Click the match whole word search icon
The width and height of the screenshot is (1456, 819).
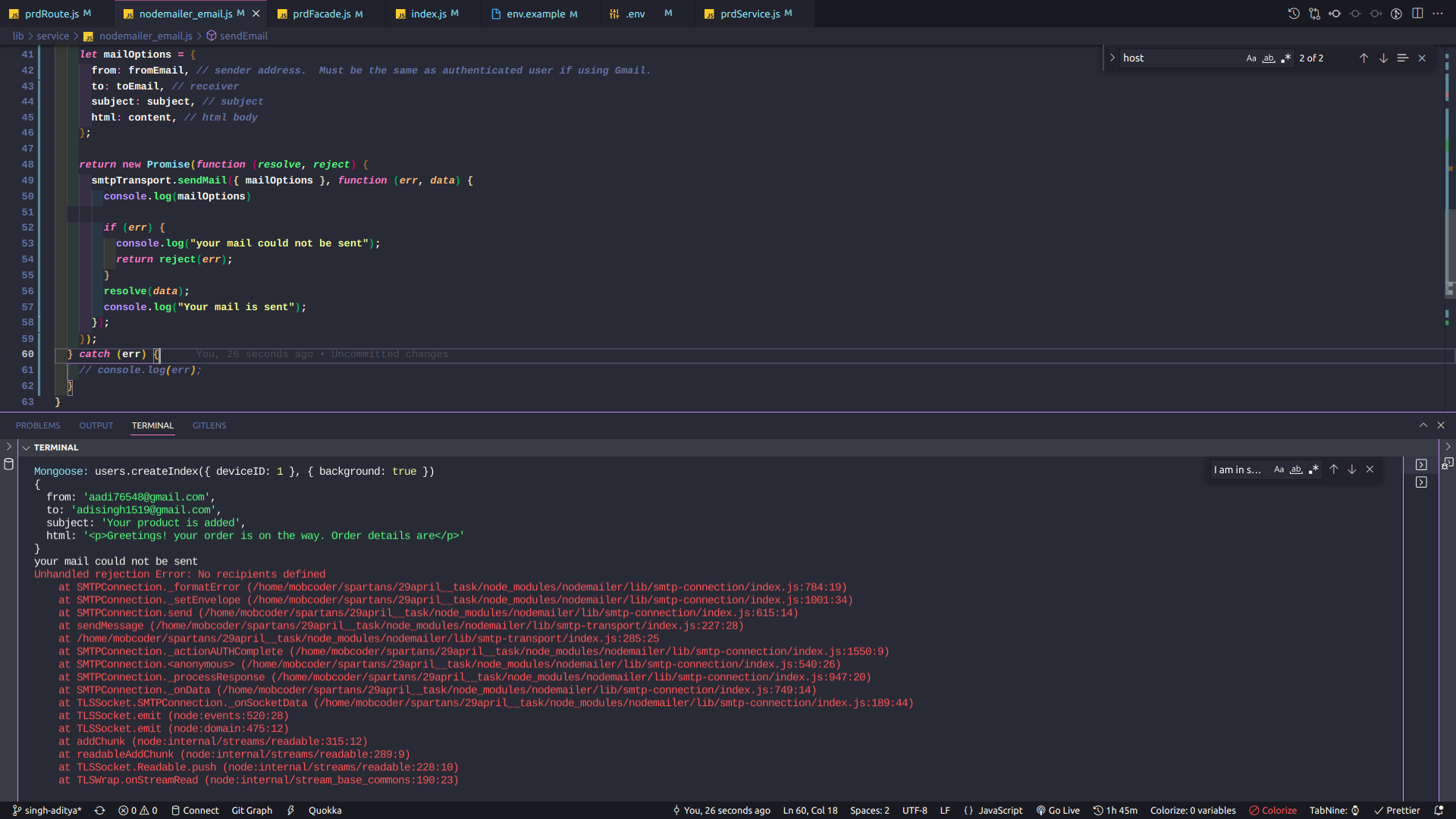click(1269, 58)
